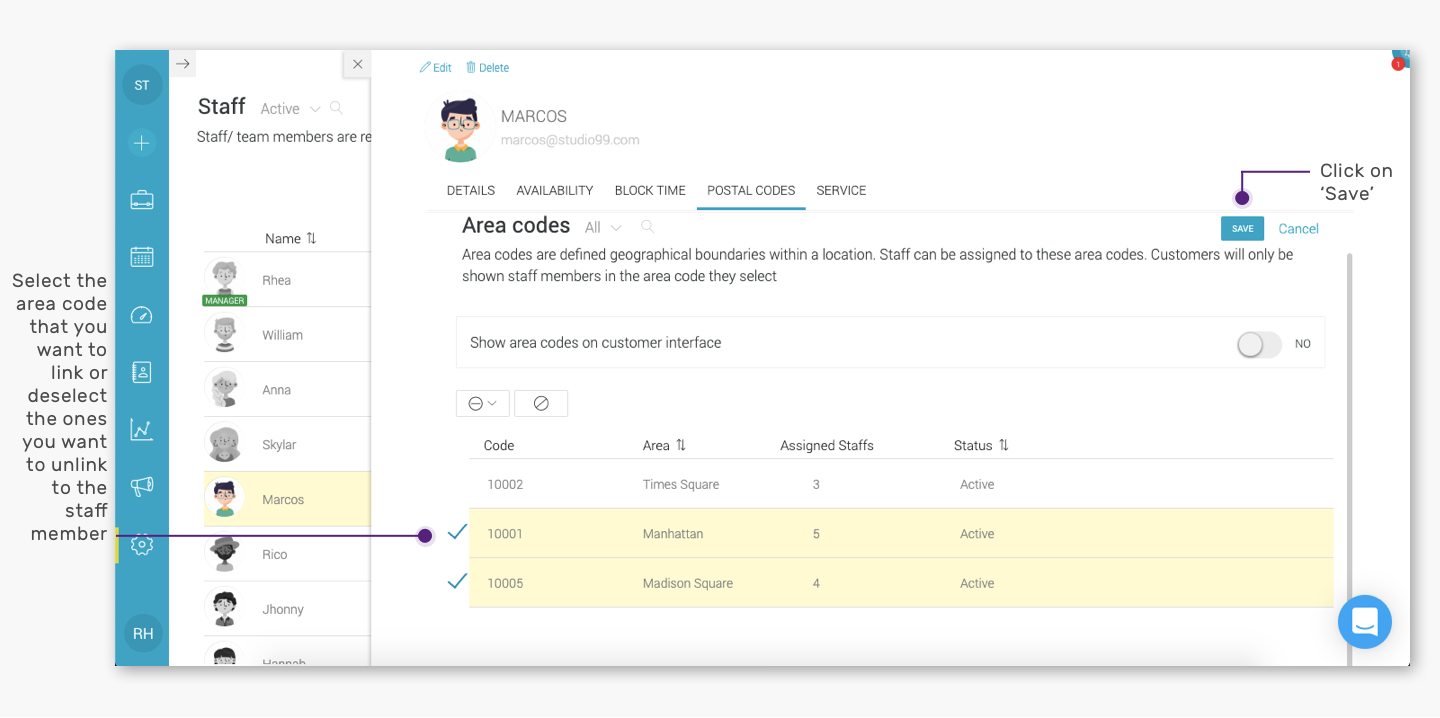Image resolution: width=1440 pixels, height=718 pixels.
Task: Click Edit for staff Marcos
Action: [436, 68]
